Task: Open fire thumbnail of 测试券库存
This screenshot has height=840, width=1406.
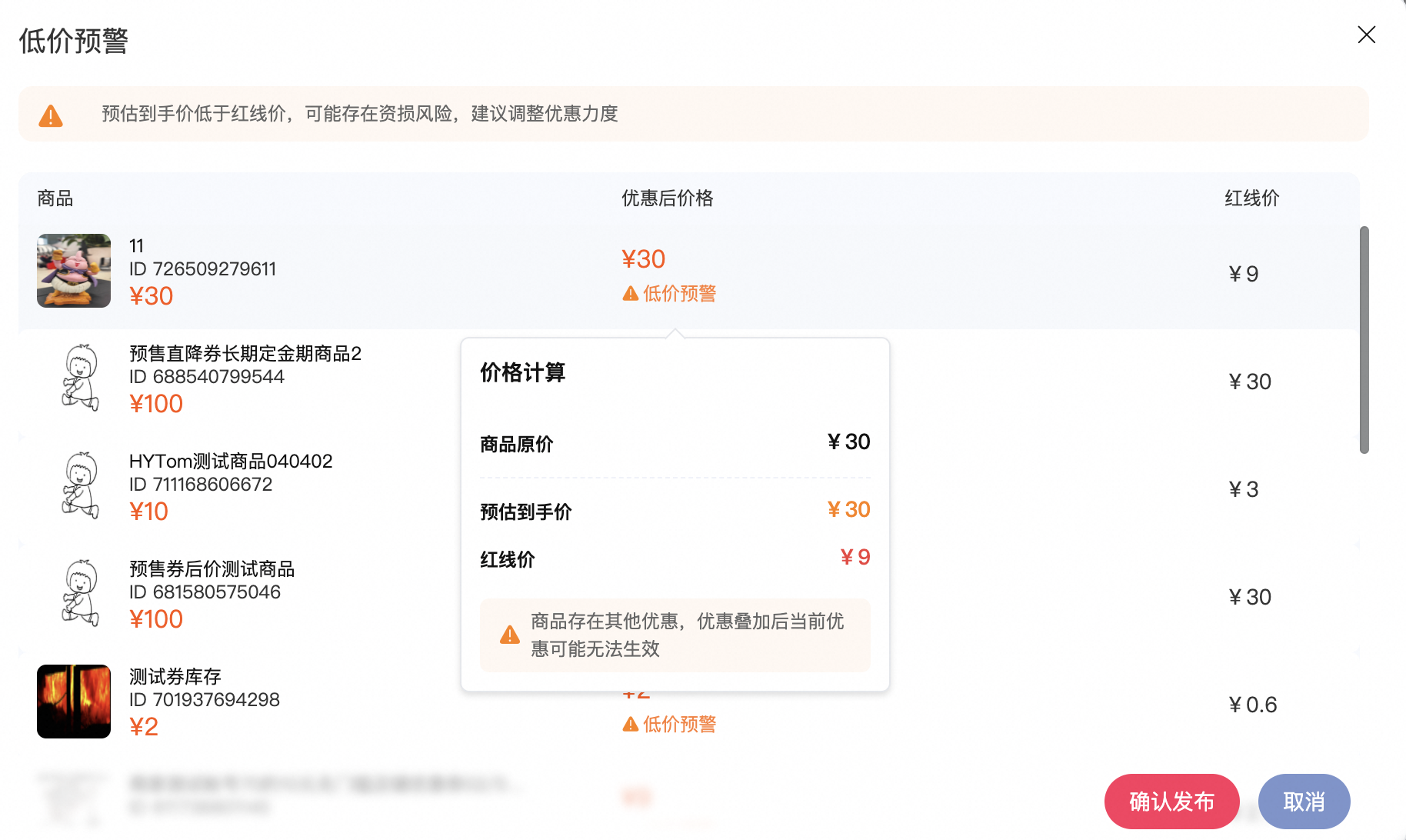Action: (x=74, y=702)
